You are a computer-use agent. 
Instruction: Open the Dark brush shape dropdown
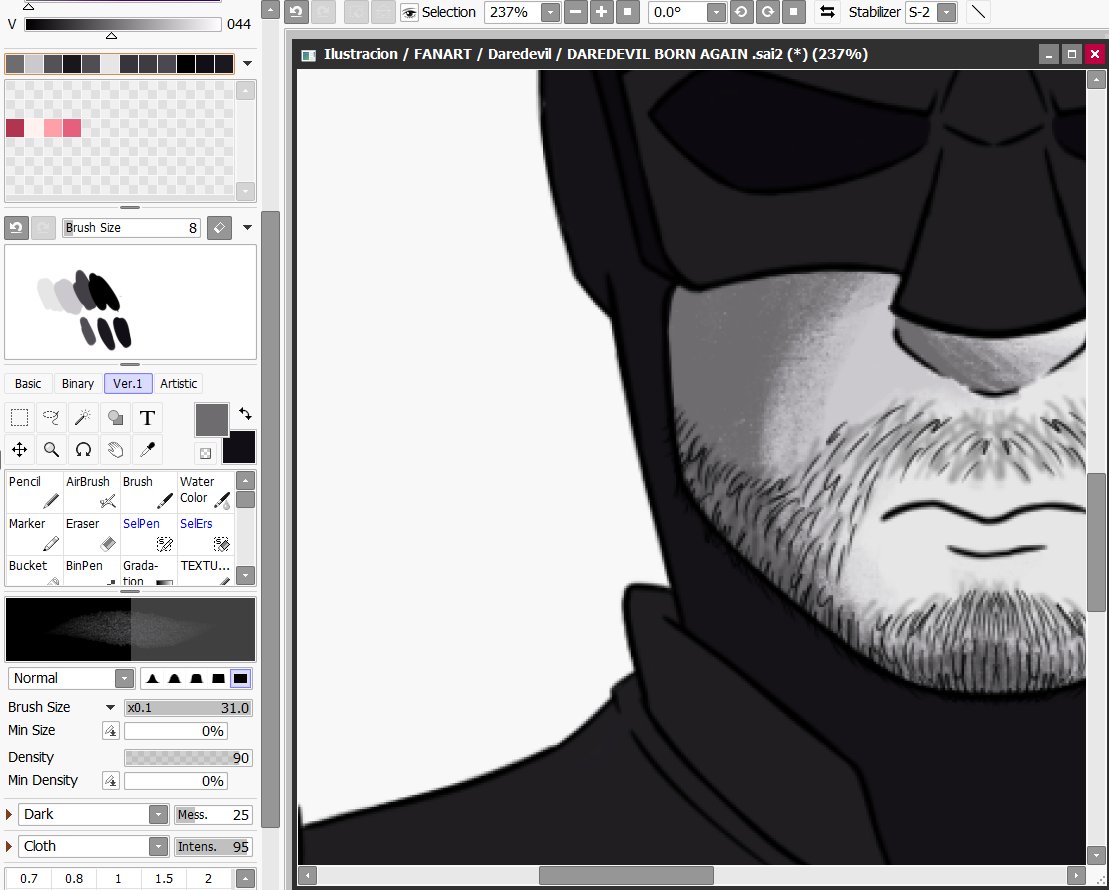coord(158,814)
